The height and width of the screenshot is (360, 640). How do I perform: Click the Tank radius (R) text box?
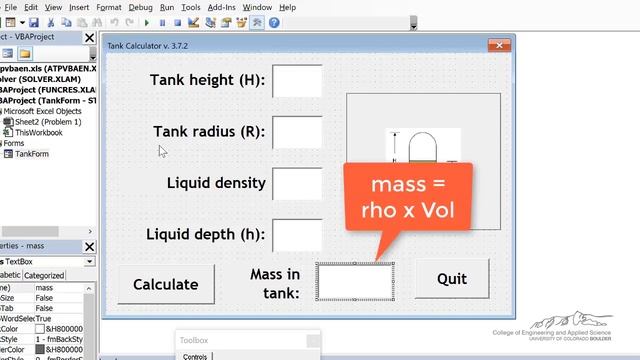coord(297,132)
